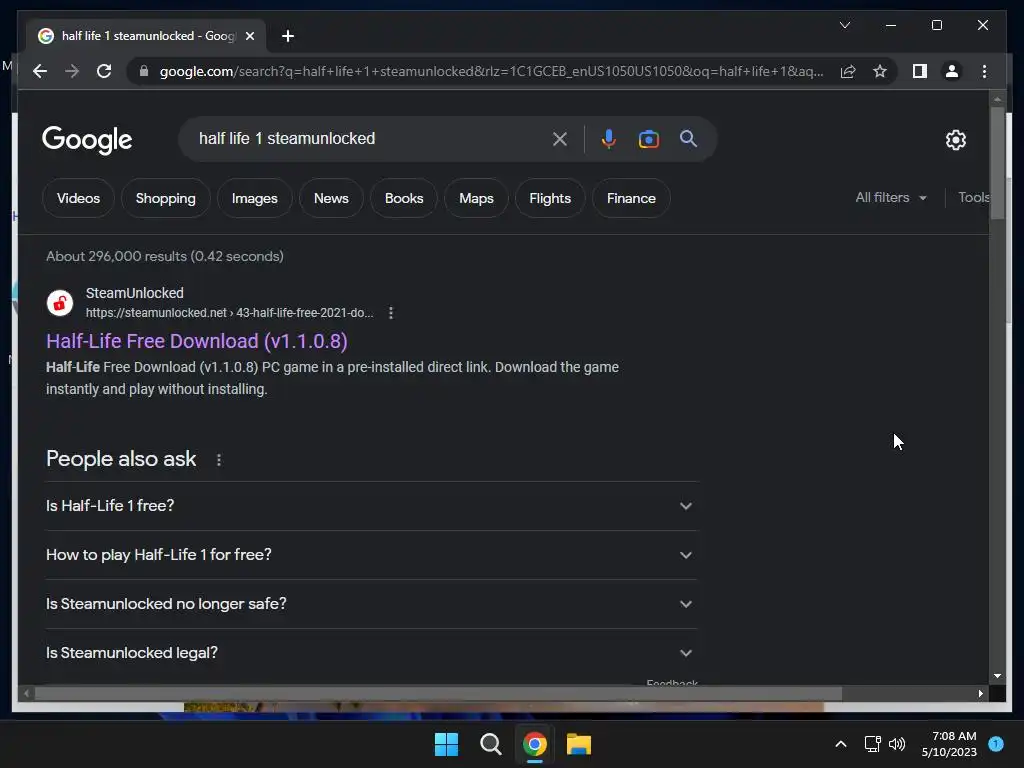Close the half life 1 steamunlocked tab

(249, 36)
